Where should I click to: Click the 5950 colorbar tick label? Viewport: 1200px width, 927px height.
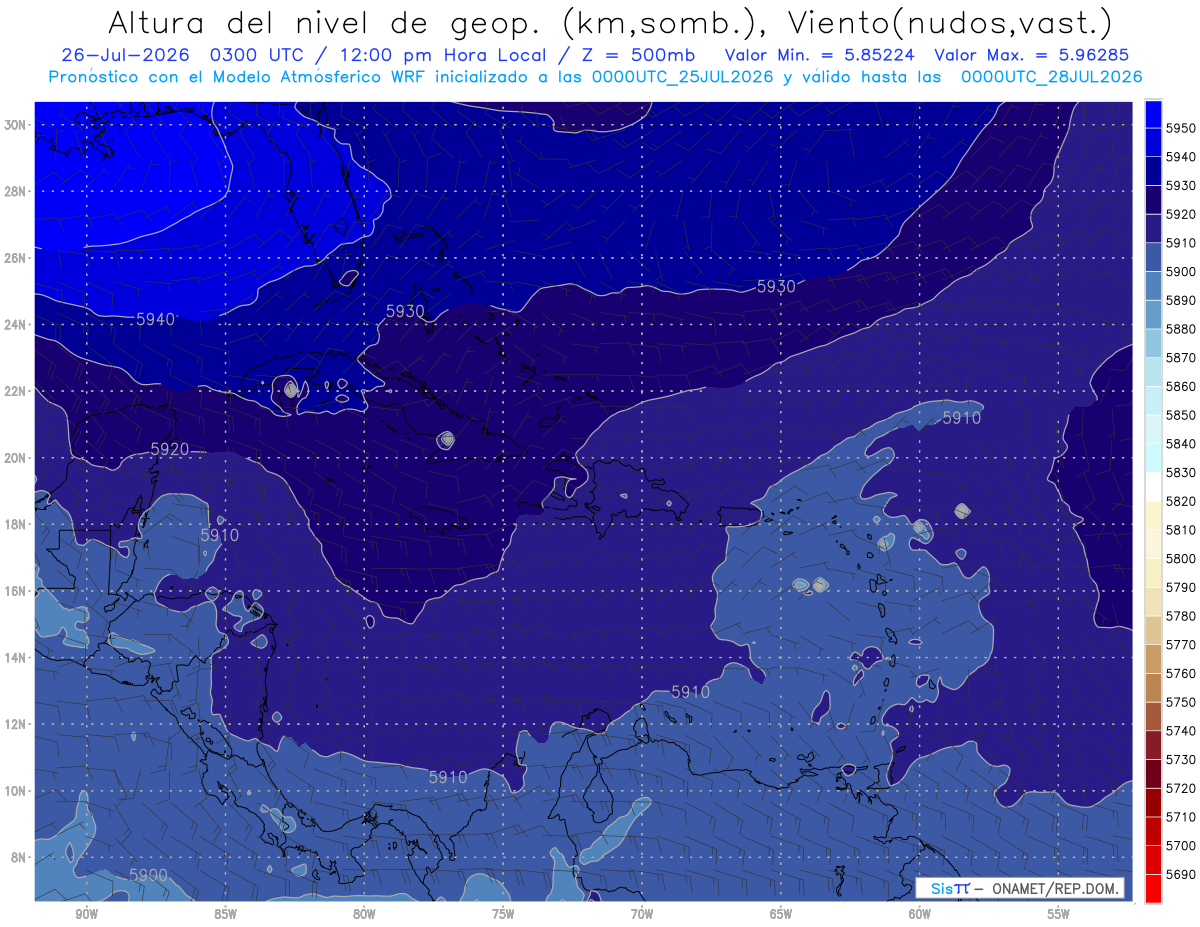pyautogui.click(x=1180, y=128)
